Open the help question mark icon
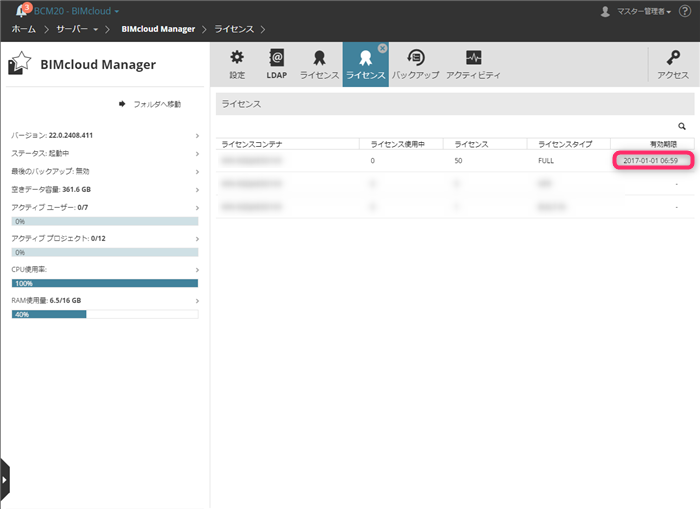This screenshot has height=509, width=700. [x=685, y=11]
